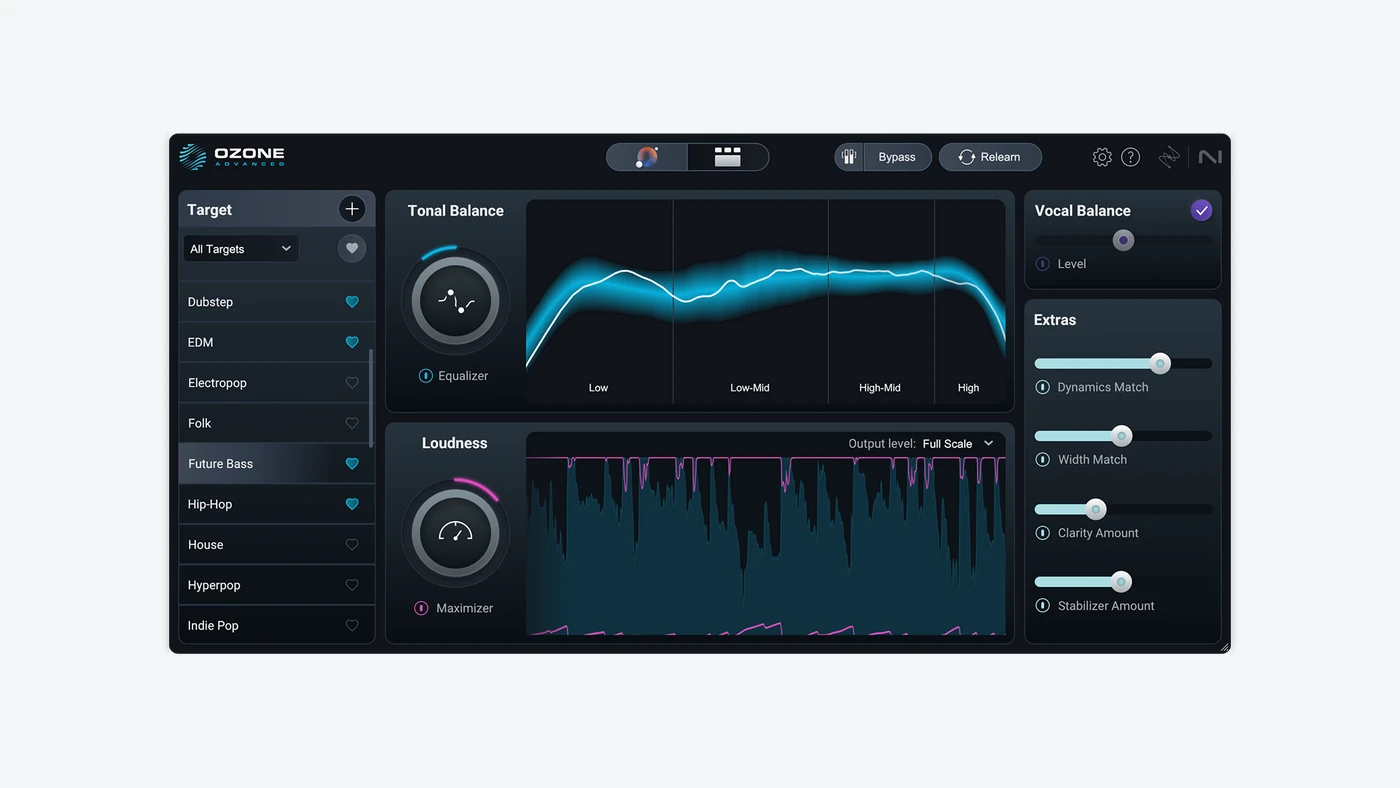Screen dimensions: 1400x788
Task: Toggle the Maximizer power button
Action: coord(421,608)
